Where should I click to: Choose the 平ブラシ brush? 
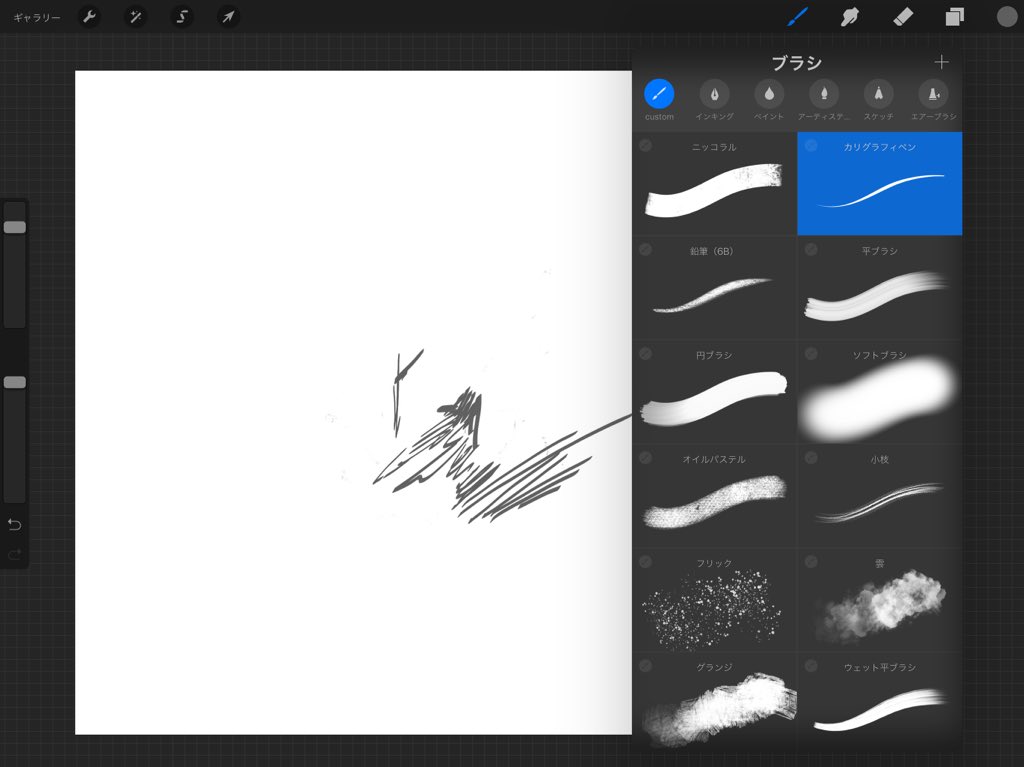pyautogui.click(x=880, y=288)
